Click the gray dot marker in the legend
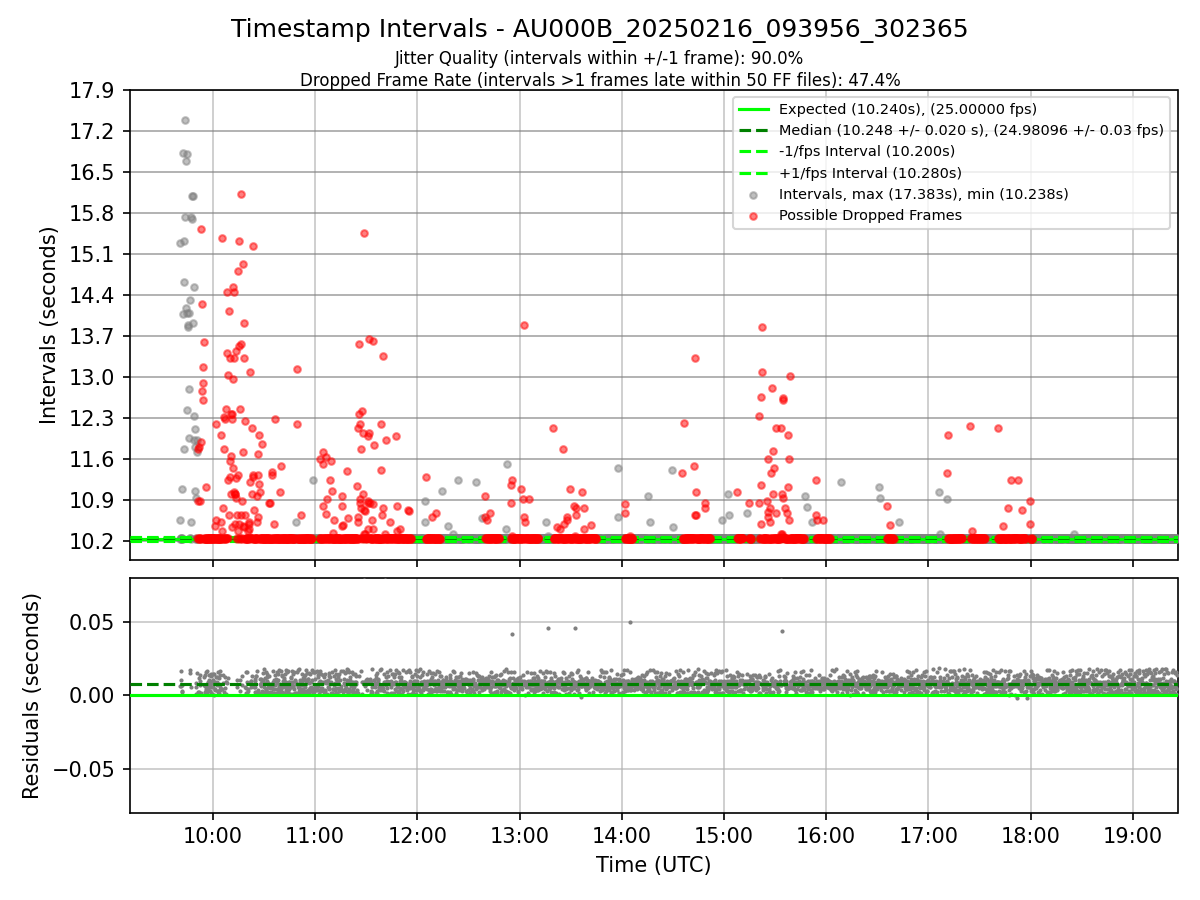Screen dimensions: 1200x900 [x=753, y=195]
